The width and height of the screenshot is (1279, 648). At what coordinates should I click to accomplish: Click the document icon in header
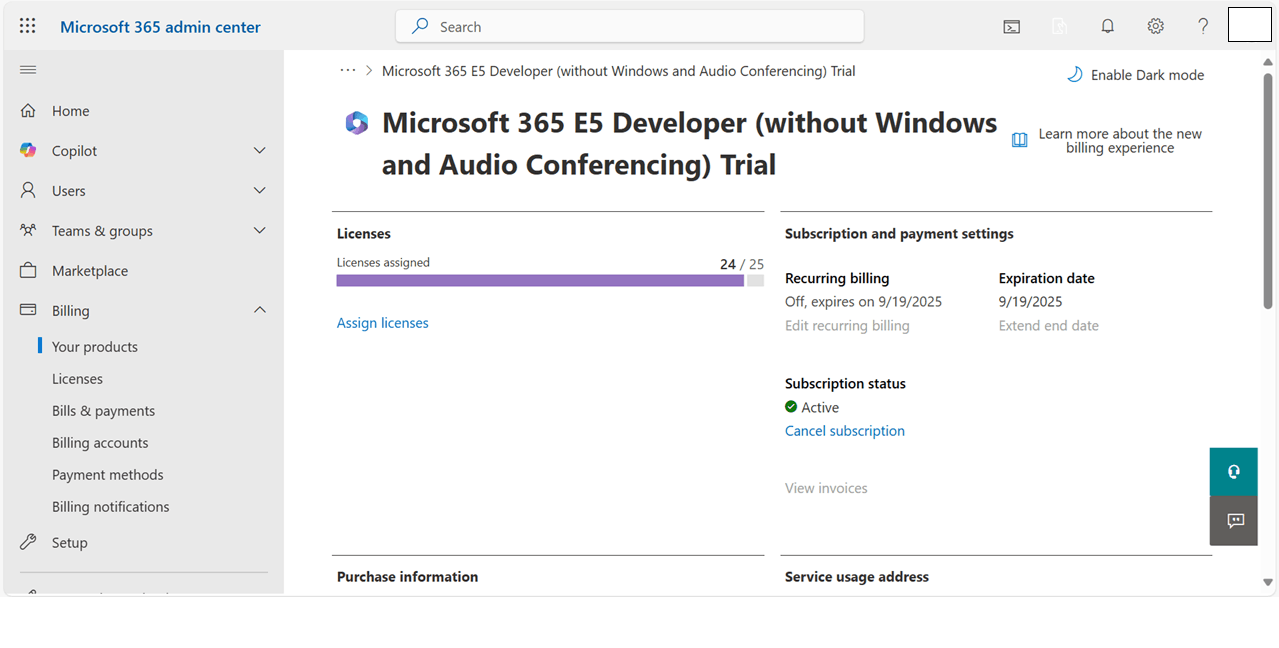tap(1060, 27)
